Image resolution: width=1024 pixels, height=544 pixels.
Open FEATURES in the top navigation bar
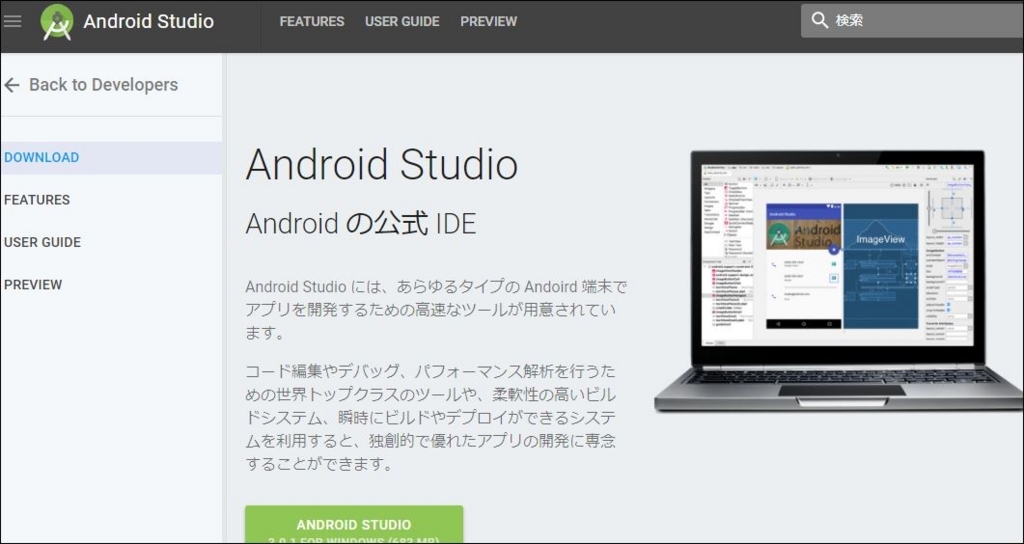[312, 22]
